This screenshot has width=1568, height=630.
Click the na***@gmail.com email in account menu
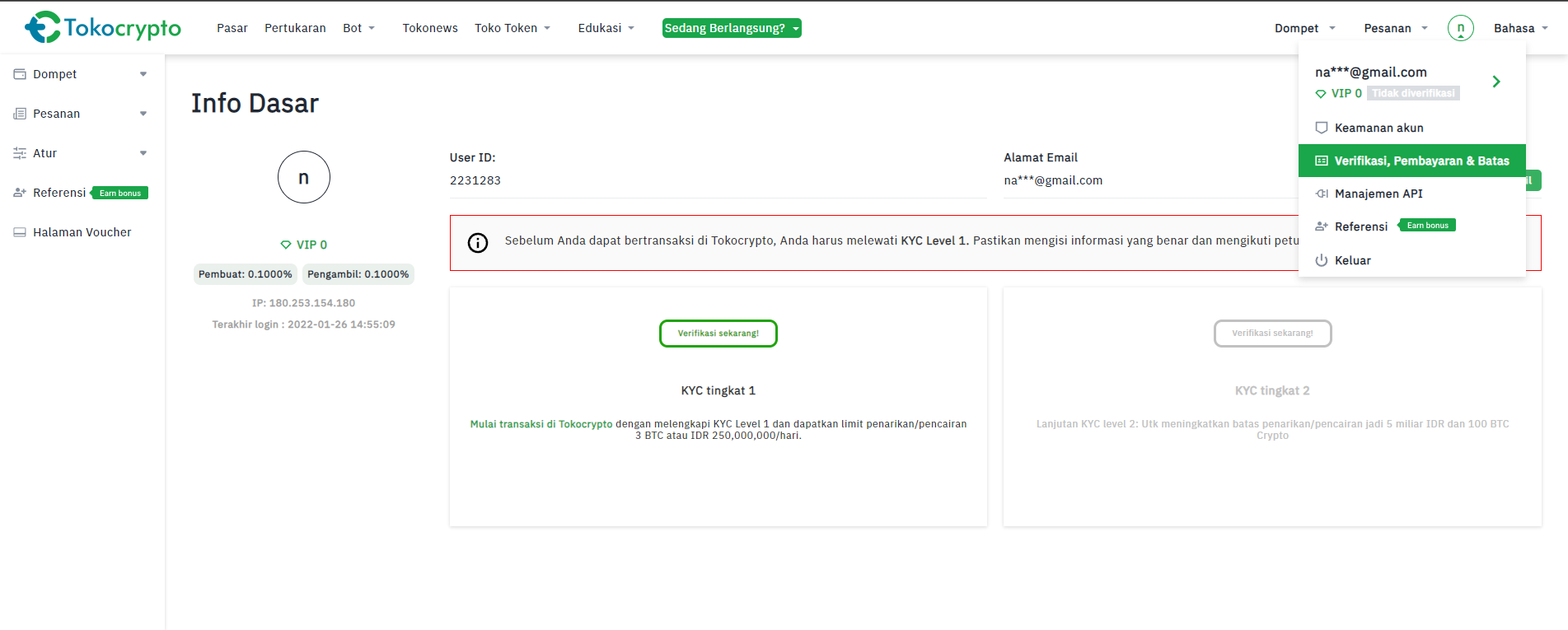tap(1371, 72)
